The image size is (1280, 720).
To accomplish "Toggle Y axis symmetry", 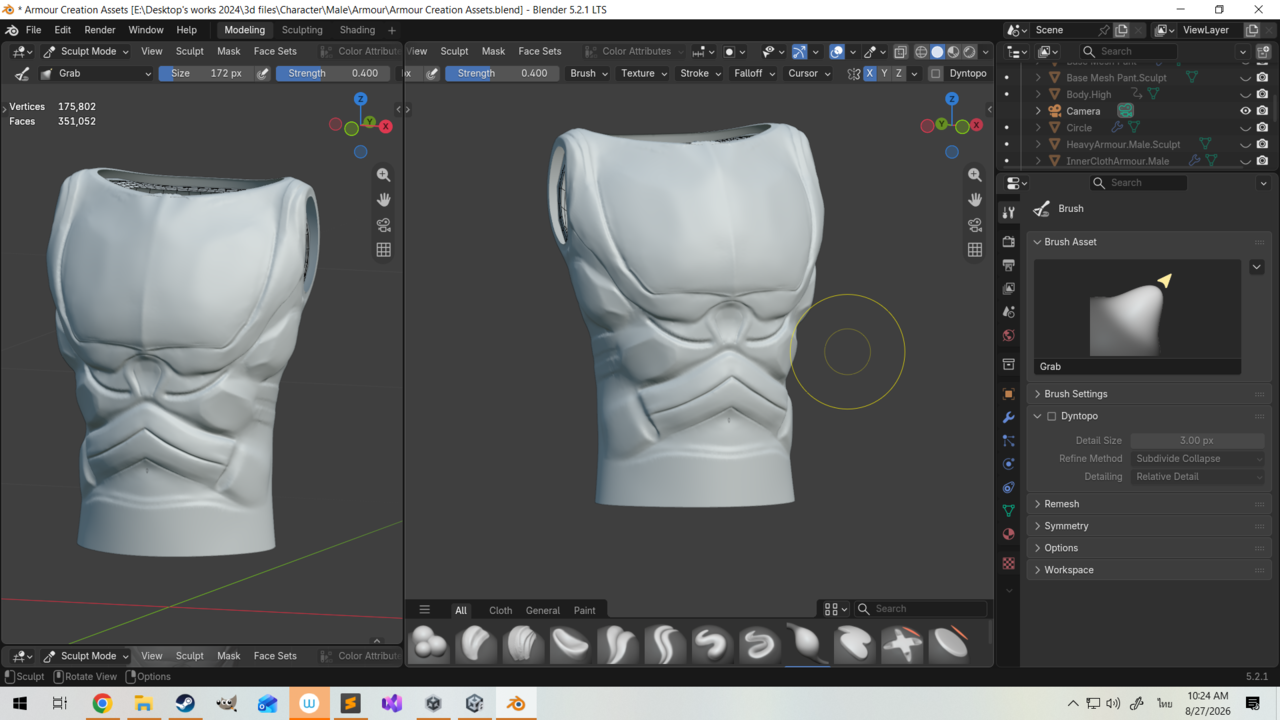I will (884, 73).
